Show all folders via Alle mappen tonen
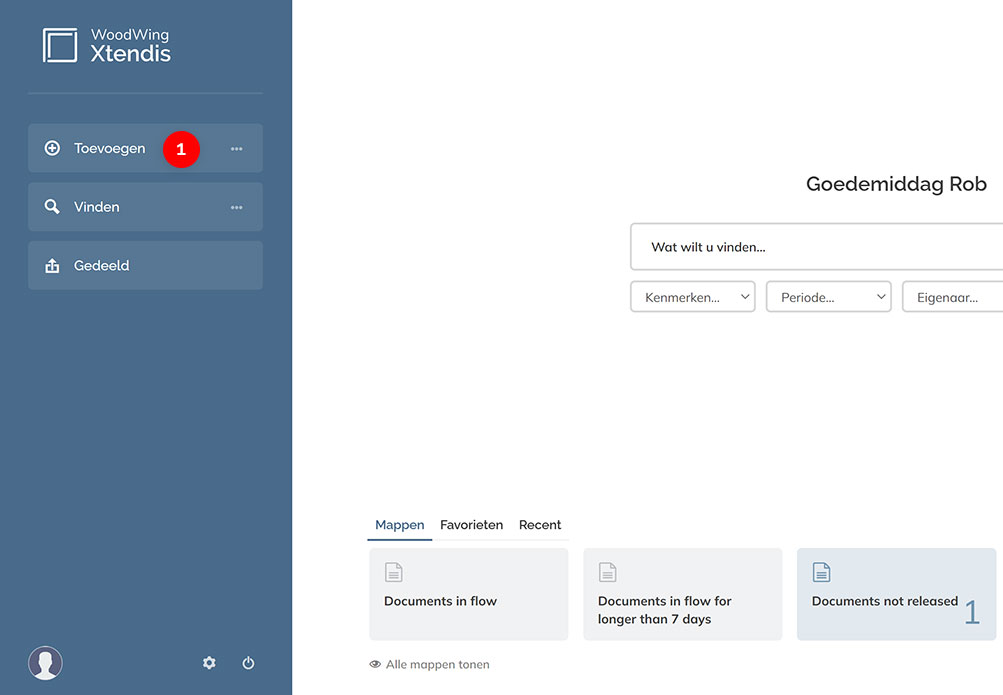Image resolution: width=1003 pixels, height=695 pixels. [429, 664]
